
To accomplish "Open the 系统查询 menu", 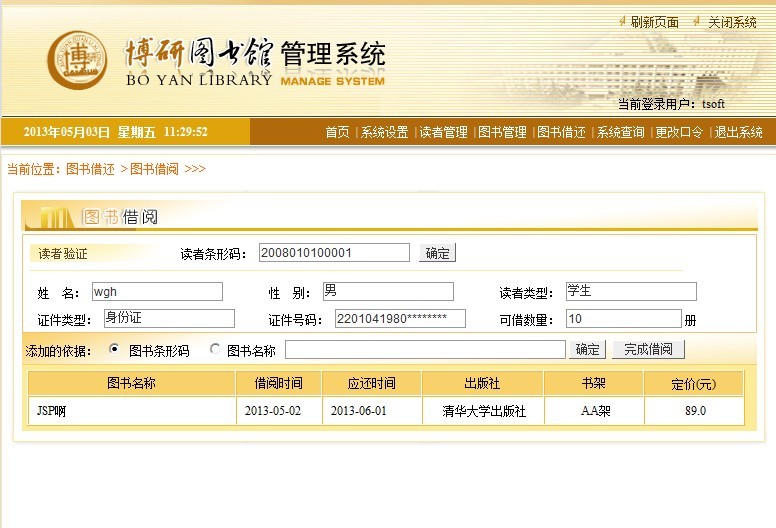I will point(621,132).
